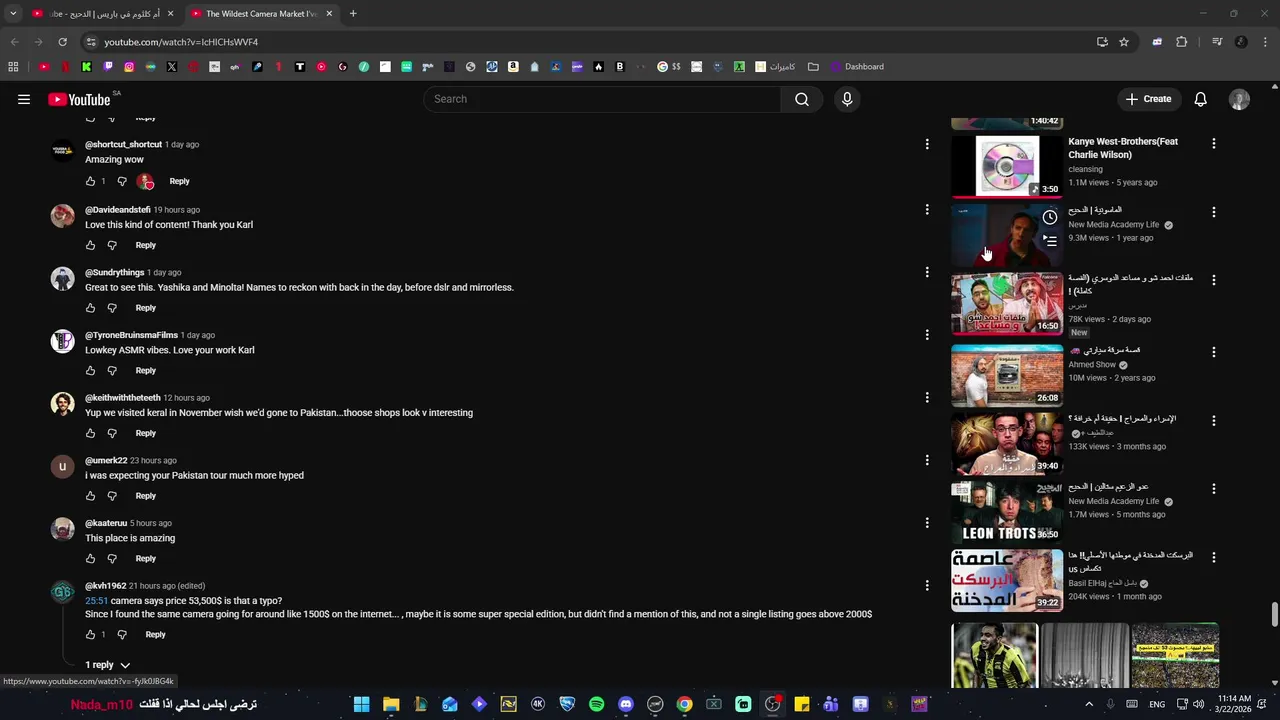The image size is (1280, 720).
Task: Open a new Chrome tab
Action: click(x=353, y=14)
